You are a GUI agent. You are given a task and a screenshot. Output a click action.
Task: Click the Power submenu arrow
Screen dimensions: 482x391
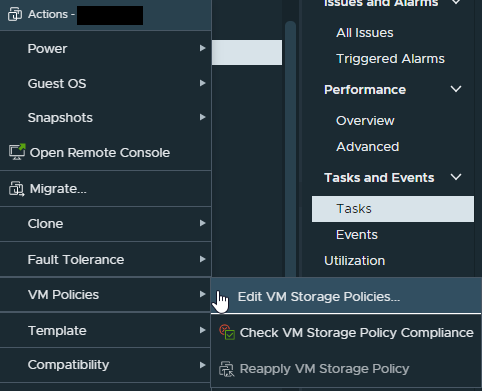[202, 48]
